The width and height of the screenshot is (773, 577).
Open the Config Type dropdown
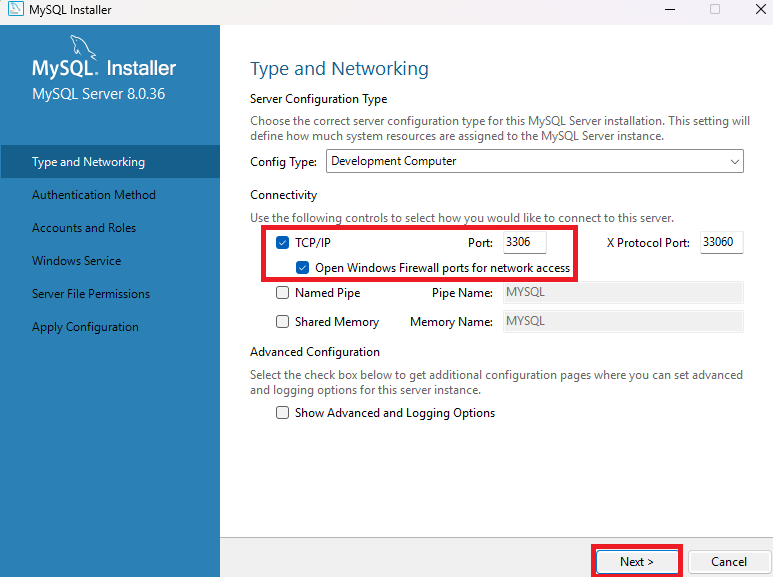point(534,161)
